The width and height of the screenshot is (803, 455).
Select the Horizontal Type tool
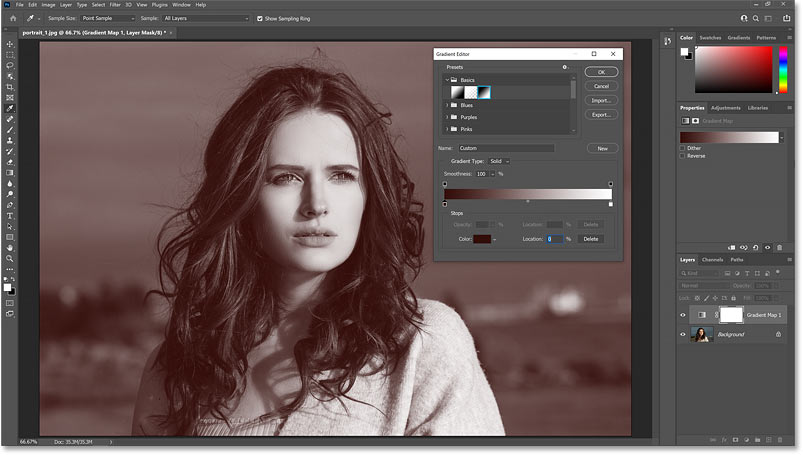(x=10, y=216)
